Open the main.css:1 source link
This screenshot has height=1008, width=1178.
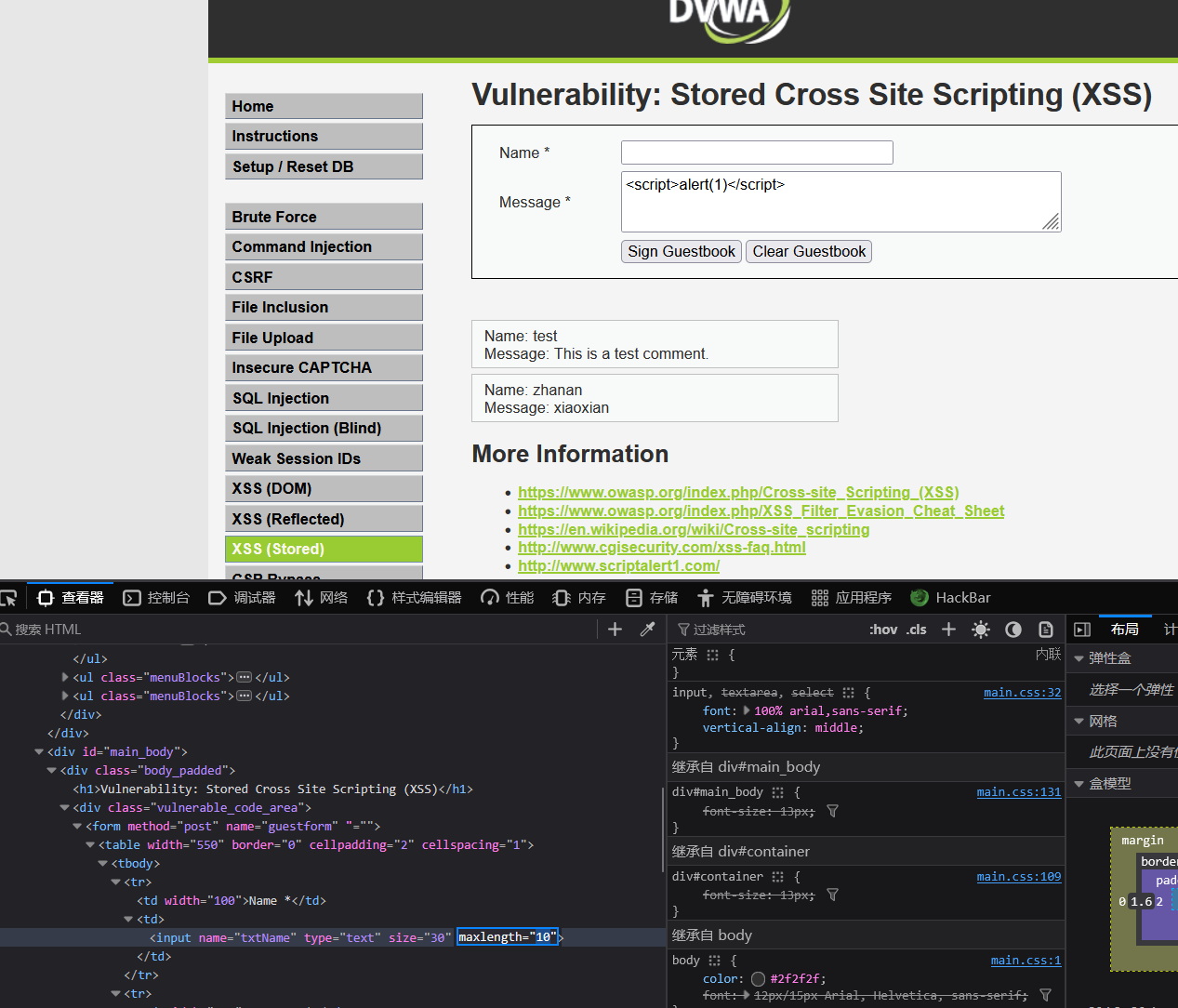[x=1026, y=961]
